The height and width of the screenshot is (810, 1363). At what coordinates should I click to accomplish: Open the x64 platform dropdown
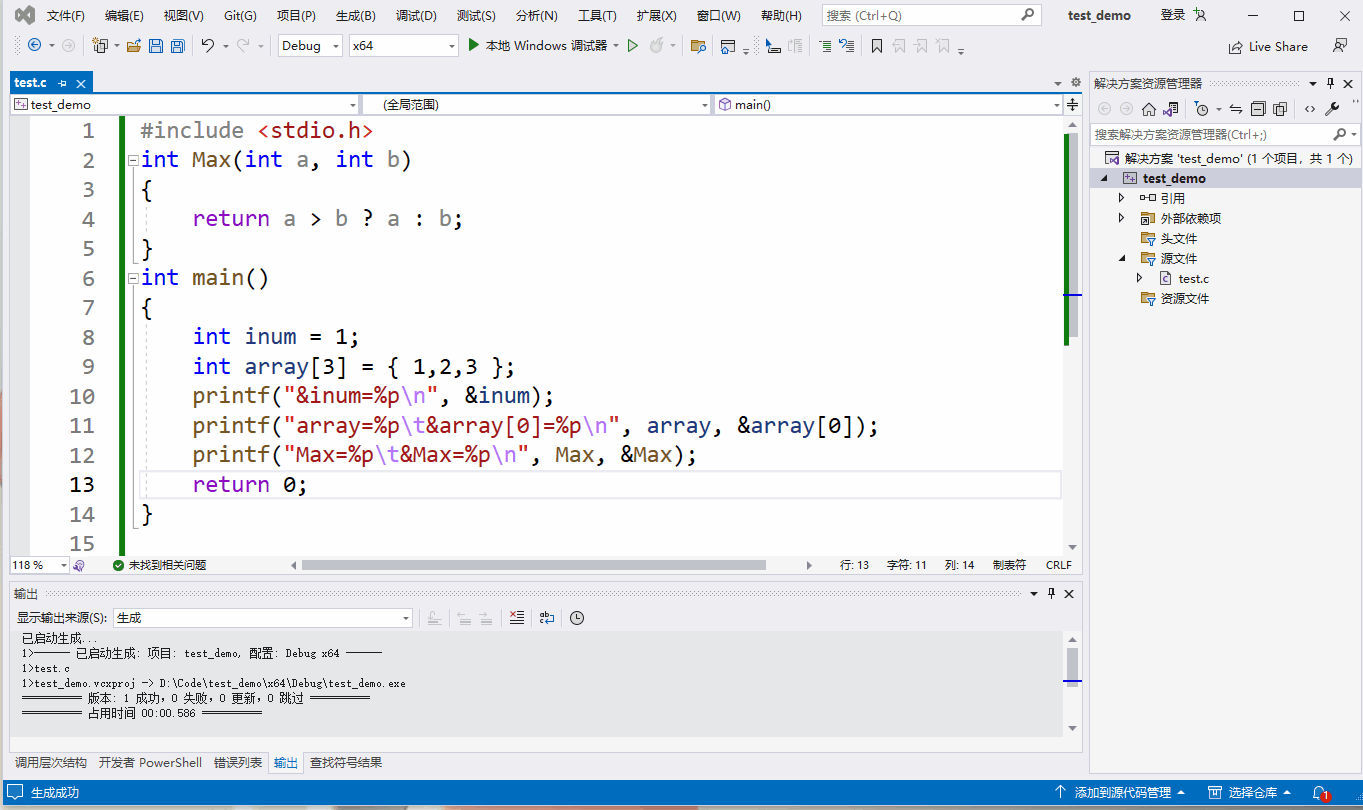pos(403,46)
